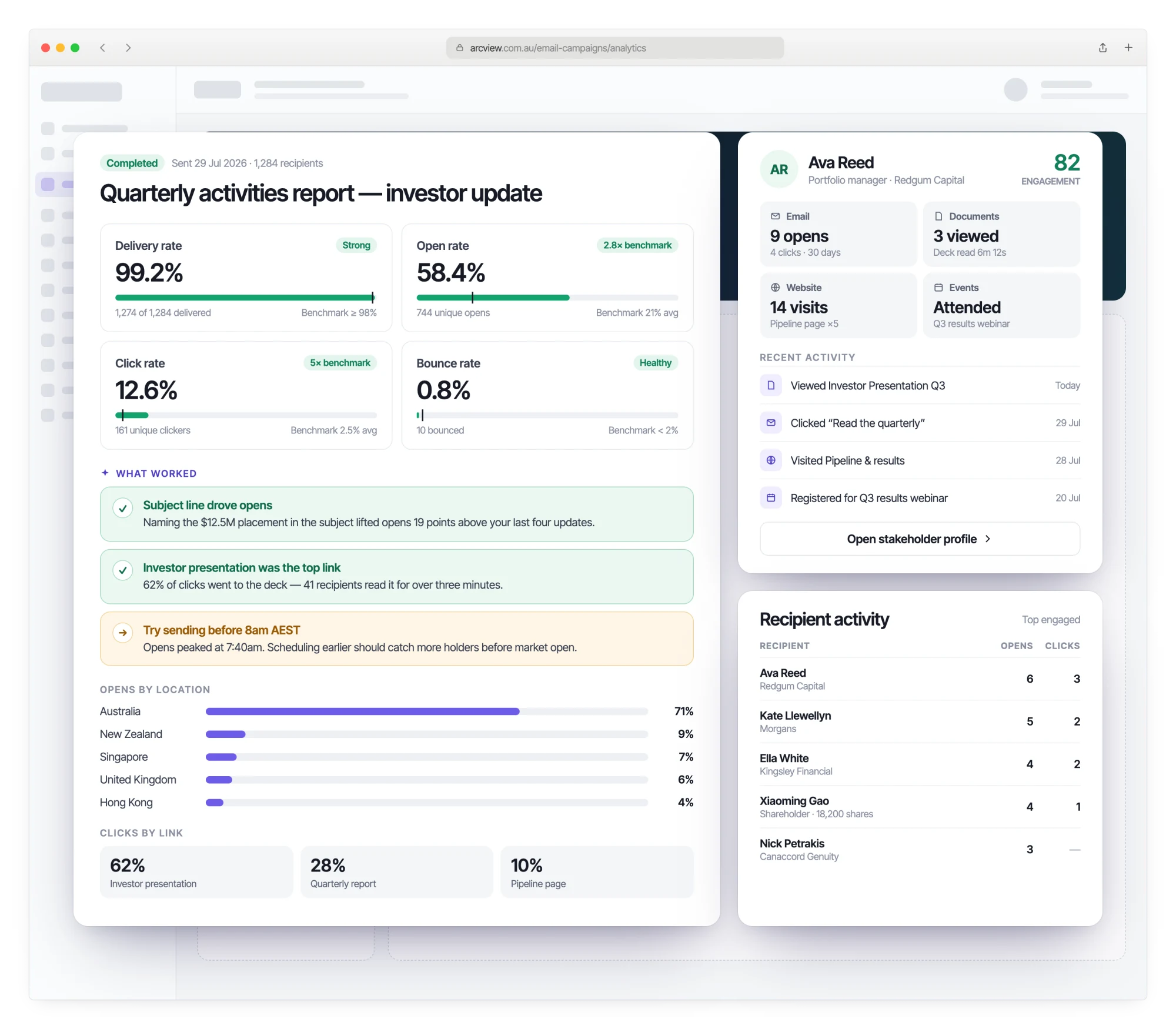Open Visited Pipeline & results activity

(x=920, y=460)
